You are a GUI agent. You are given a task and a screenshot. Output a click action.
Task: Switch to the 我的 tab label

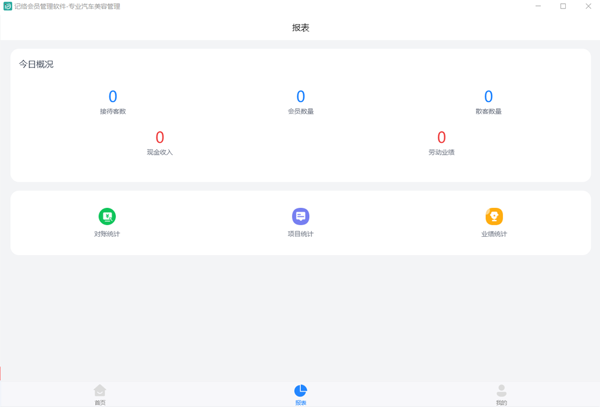click(x=501, y=403)
